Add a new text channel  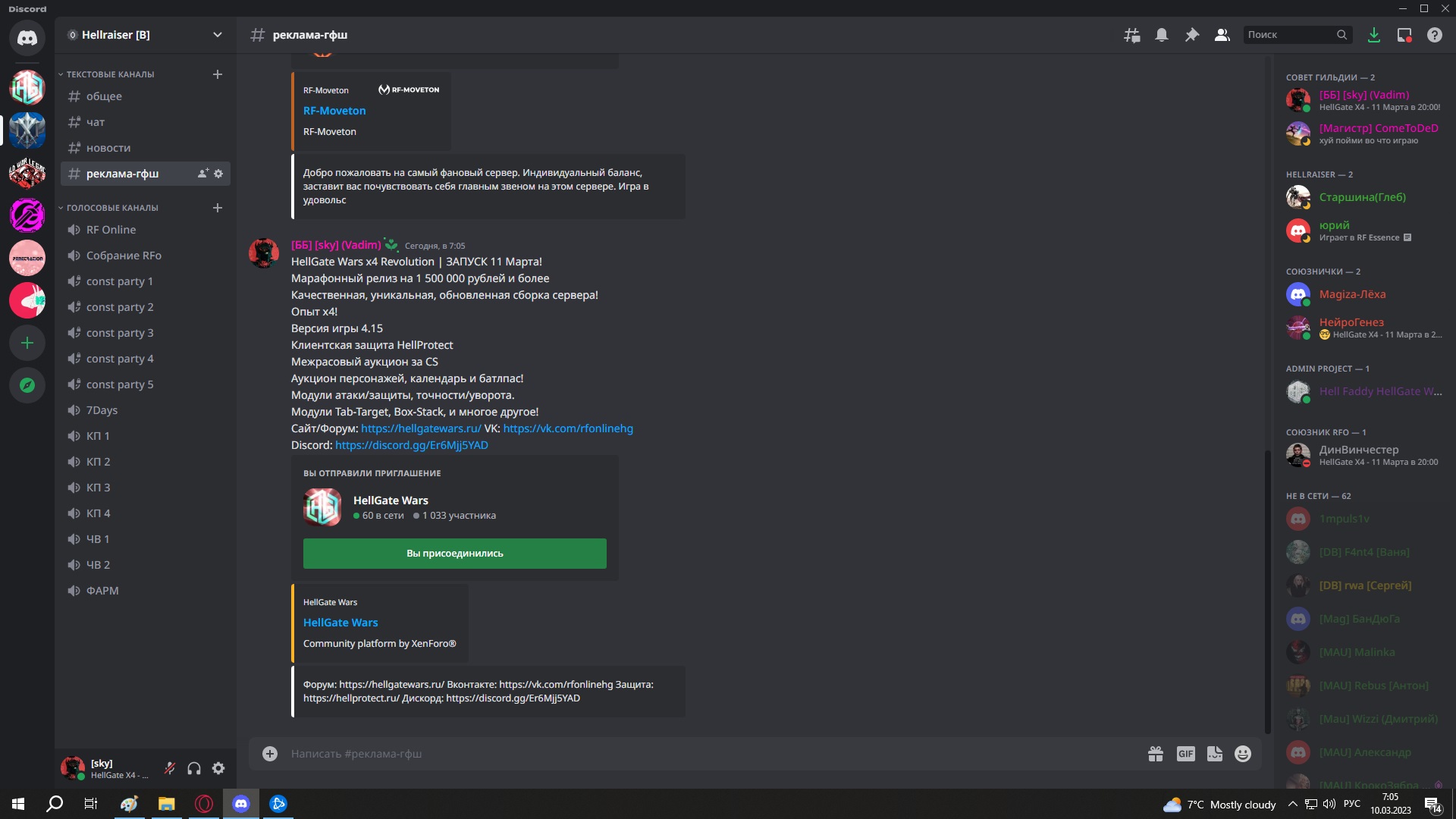tap(218, 74)
